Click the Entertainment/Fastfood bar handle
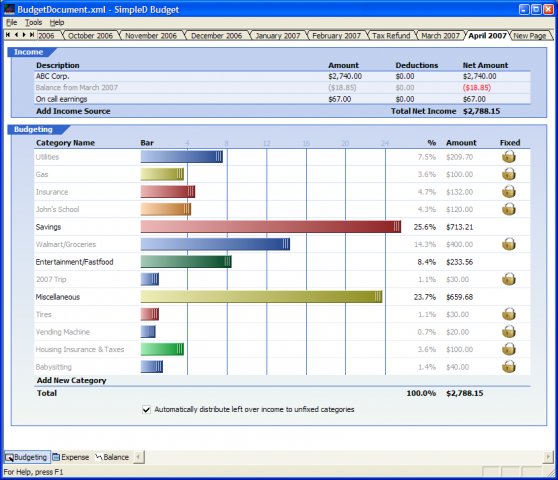Viewport: 558px width, 480px height. pyautogui.click(x=227, y=262)
